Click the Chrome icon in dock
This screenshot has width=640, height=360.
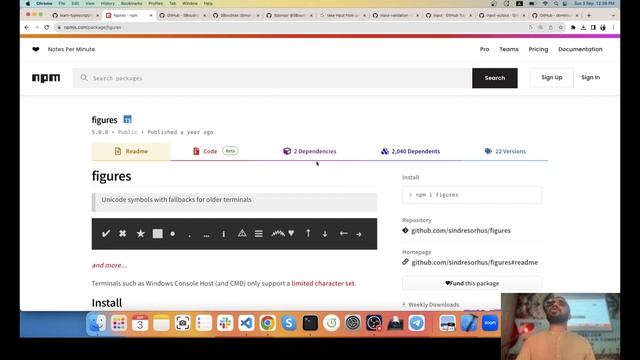click(267, 323)
